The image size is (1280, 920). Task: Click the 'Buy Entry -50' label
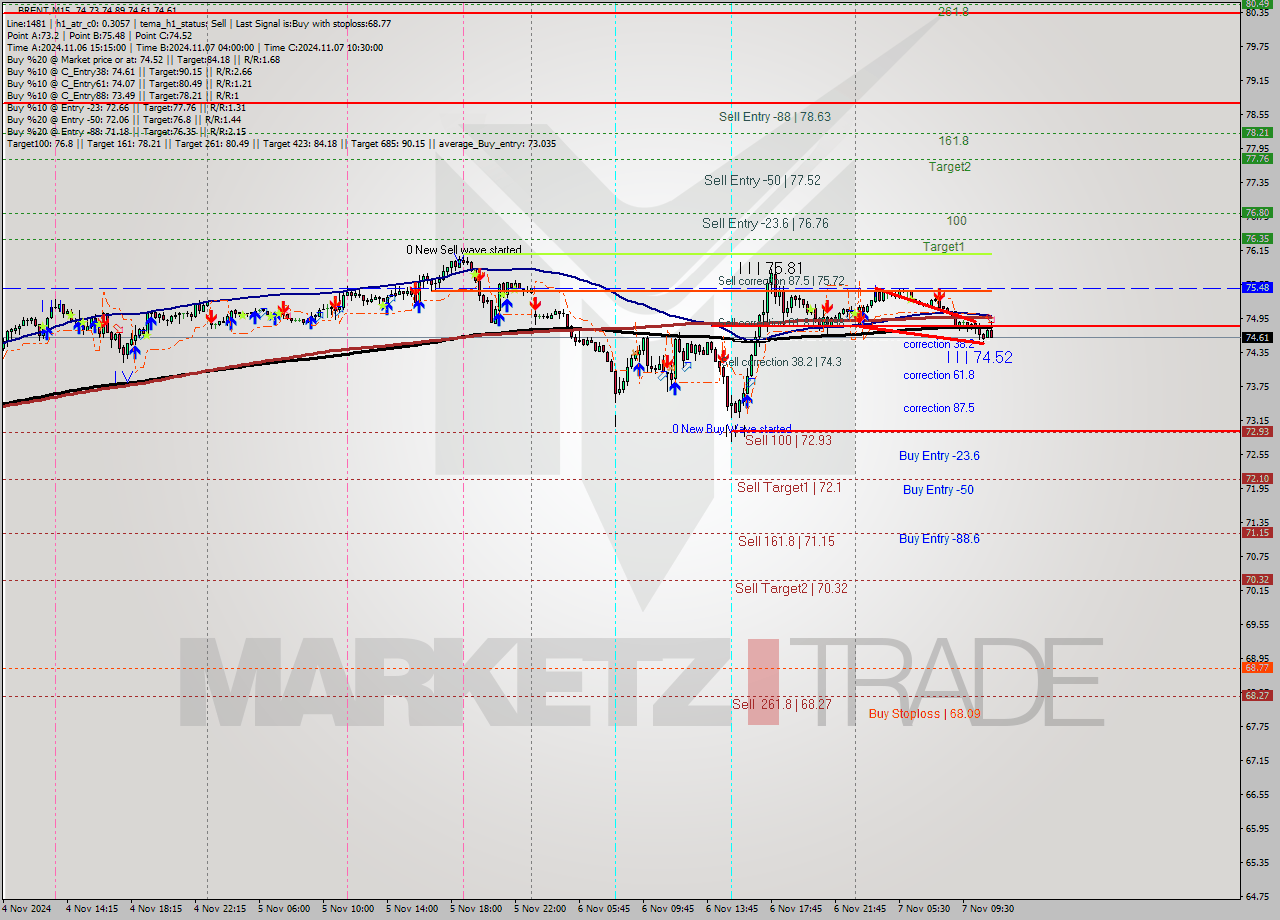[x=938, y=490]
